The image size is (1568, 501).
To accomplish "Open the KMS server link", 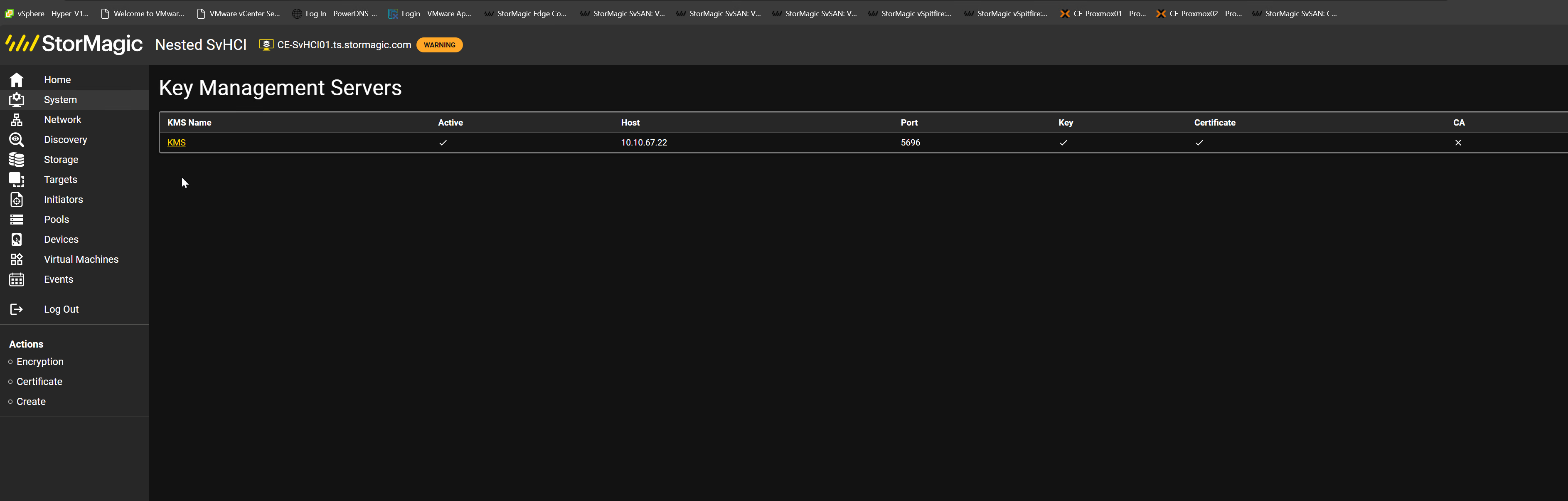I will 177,143.
